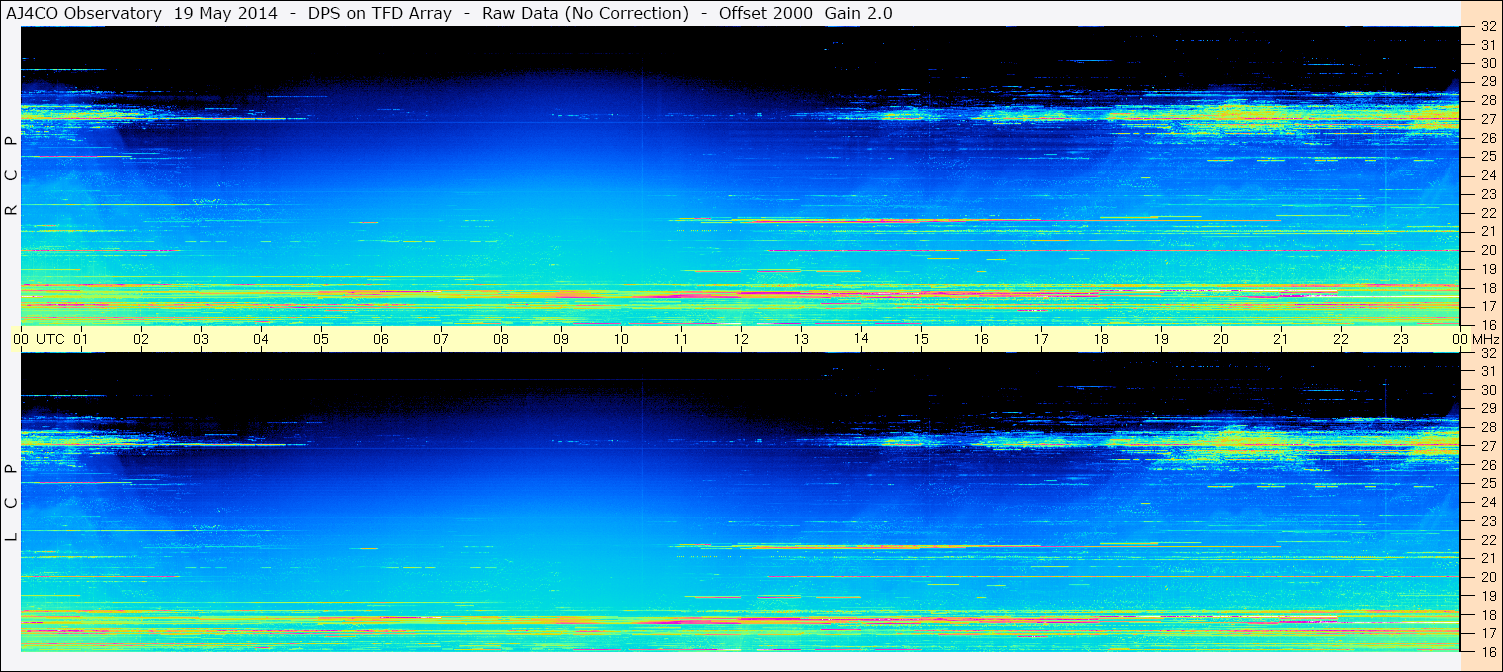This screenshot has width=1503, height=672.
Task: Click the 21 hour marker on time axis
Action: pos(1281,339)
